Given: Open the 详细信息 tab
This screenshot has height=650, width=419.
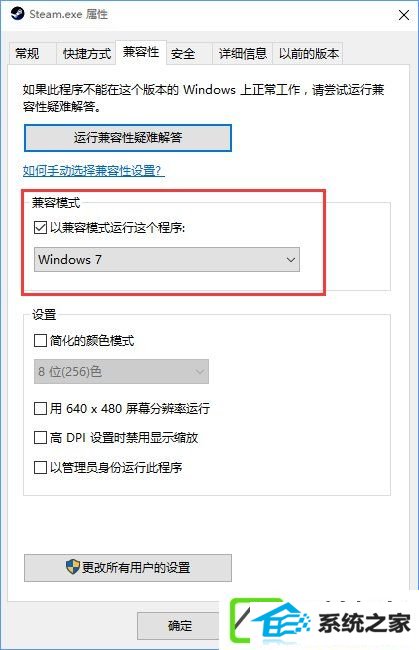Looking at the screenshot, I should [x=242, y=53].
